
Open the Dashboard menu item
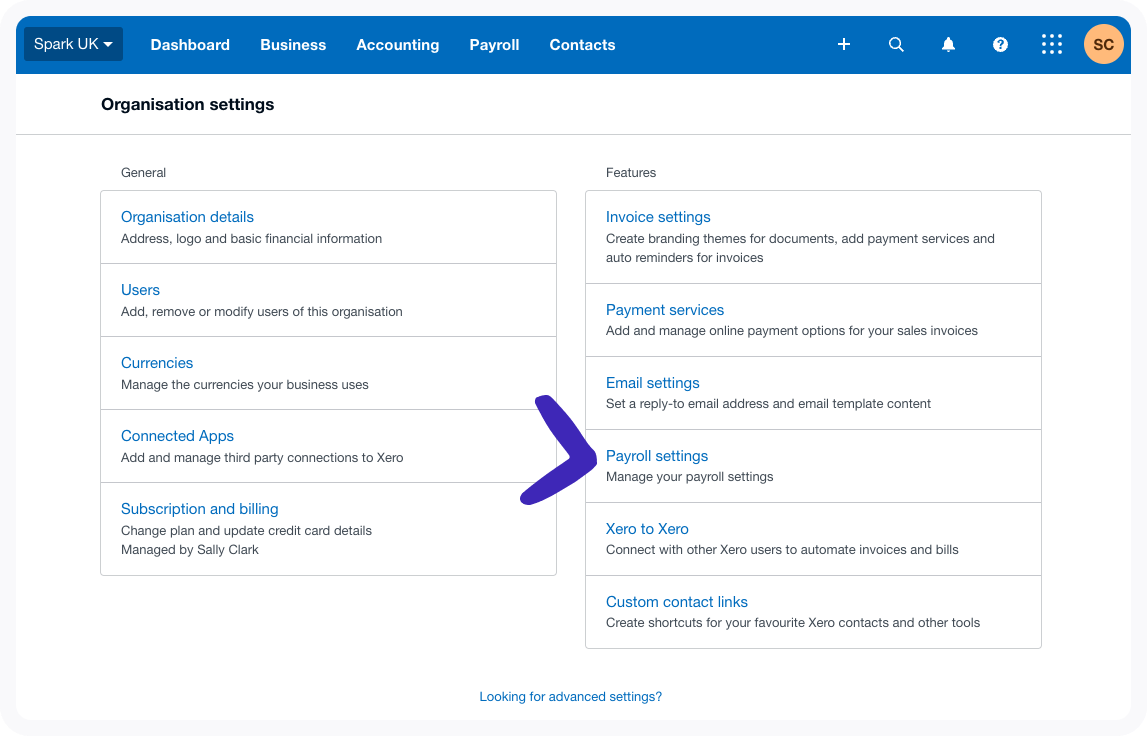[x=190, y=45]
